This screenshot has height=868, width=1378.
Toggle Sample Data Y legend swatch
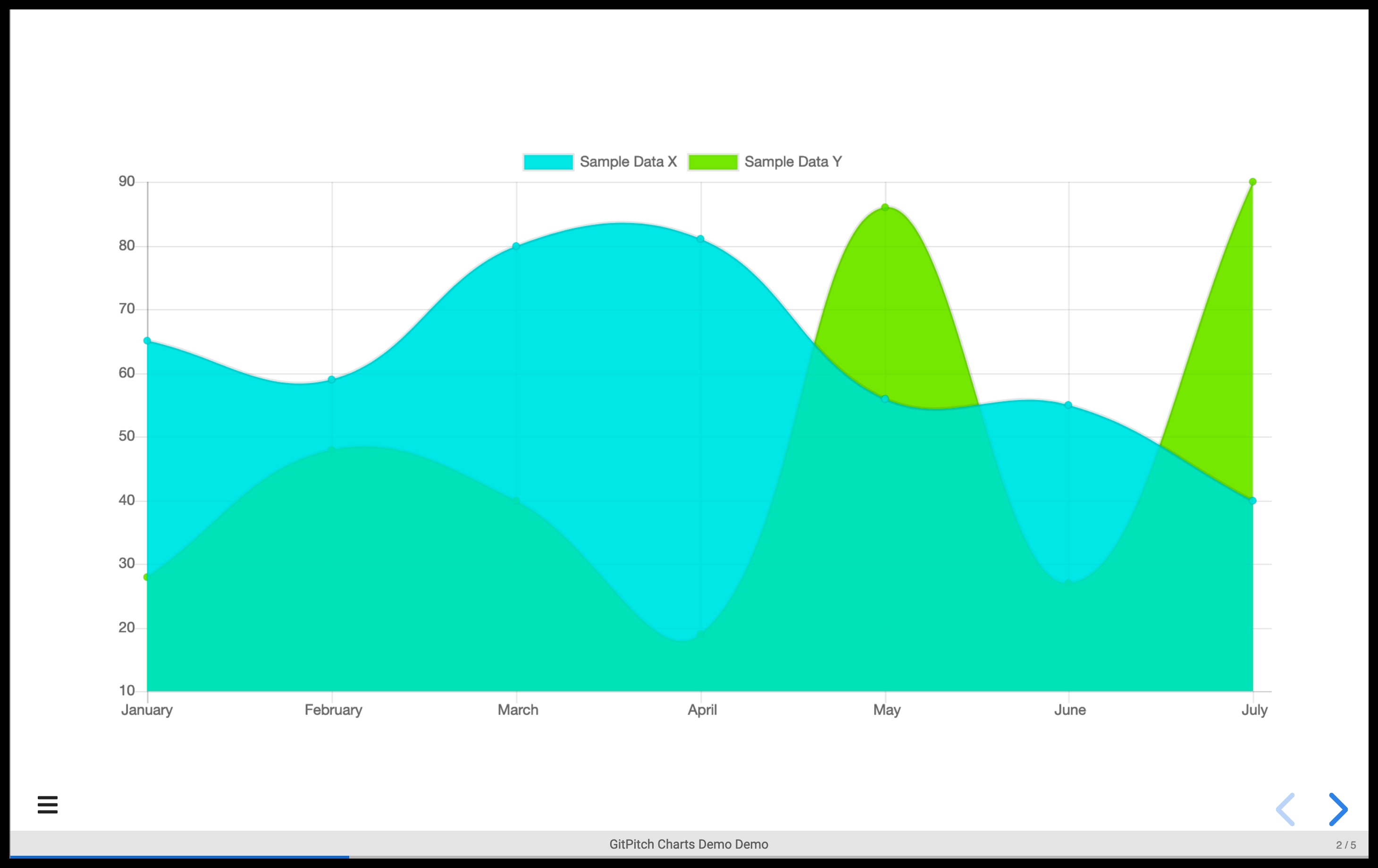pyautogui.click(x=713, y=162)
